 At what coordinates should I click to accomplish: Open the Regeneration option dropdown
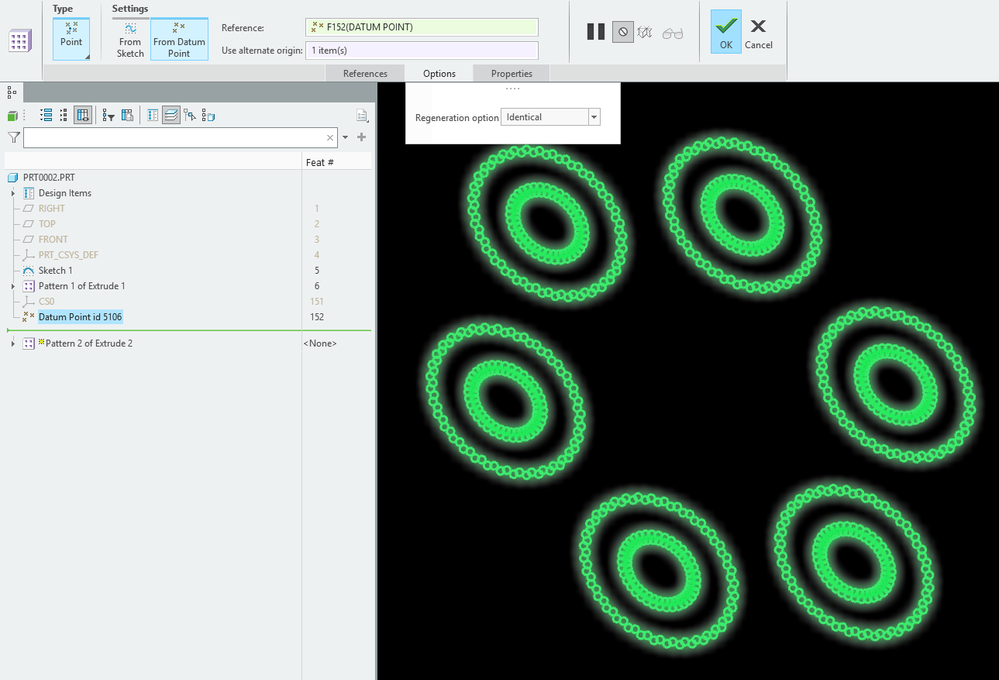point(594,117)
